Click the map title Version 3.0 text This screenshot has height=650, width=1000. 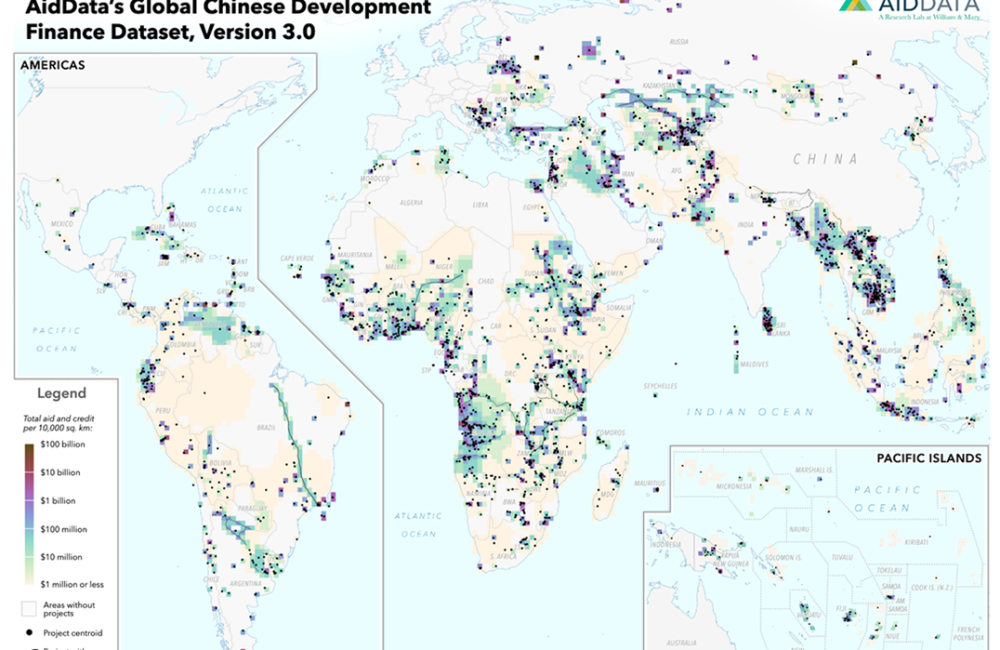[268, 31]
